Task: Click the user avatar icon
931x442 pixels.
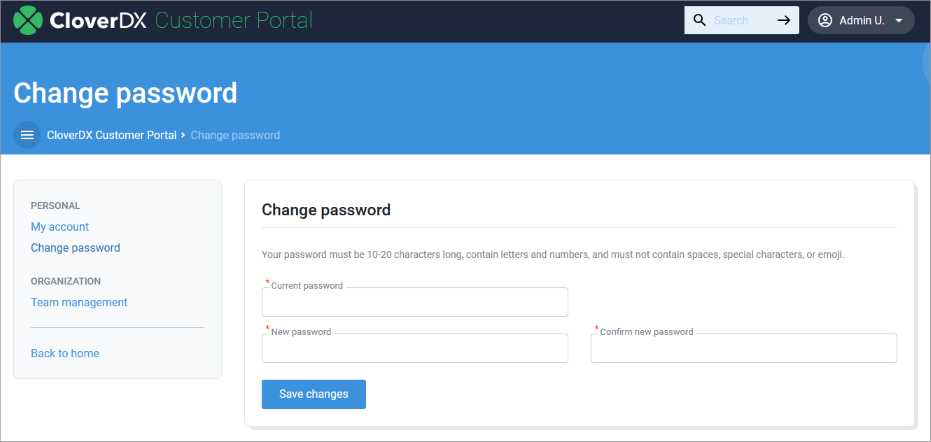Action: click(x=825, y=20)
